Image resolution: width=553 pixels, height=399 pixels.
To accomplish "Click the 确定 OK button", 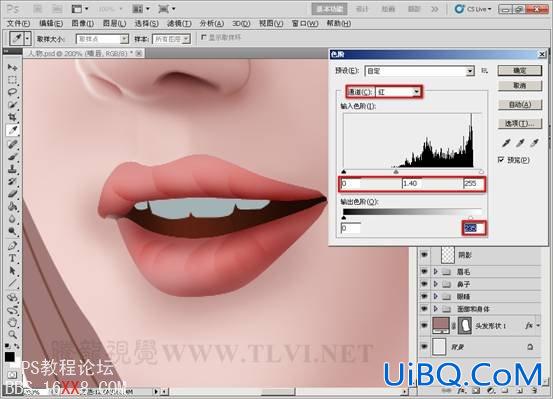I will [519, 71].
